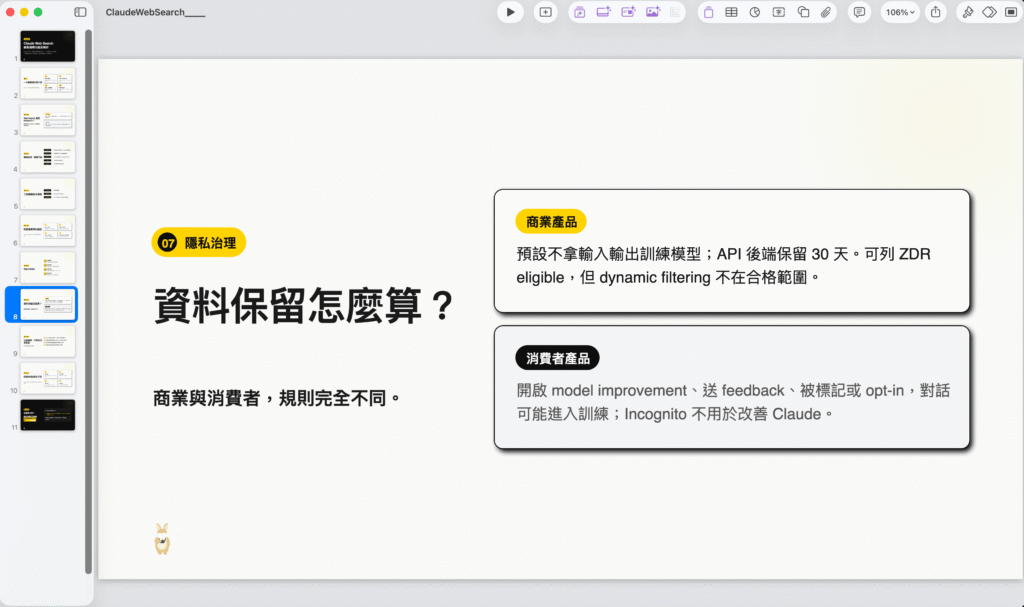
Task: Open the Format inspector paintbrush
Action: tap(968, 12)
